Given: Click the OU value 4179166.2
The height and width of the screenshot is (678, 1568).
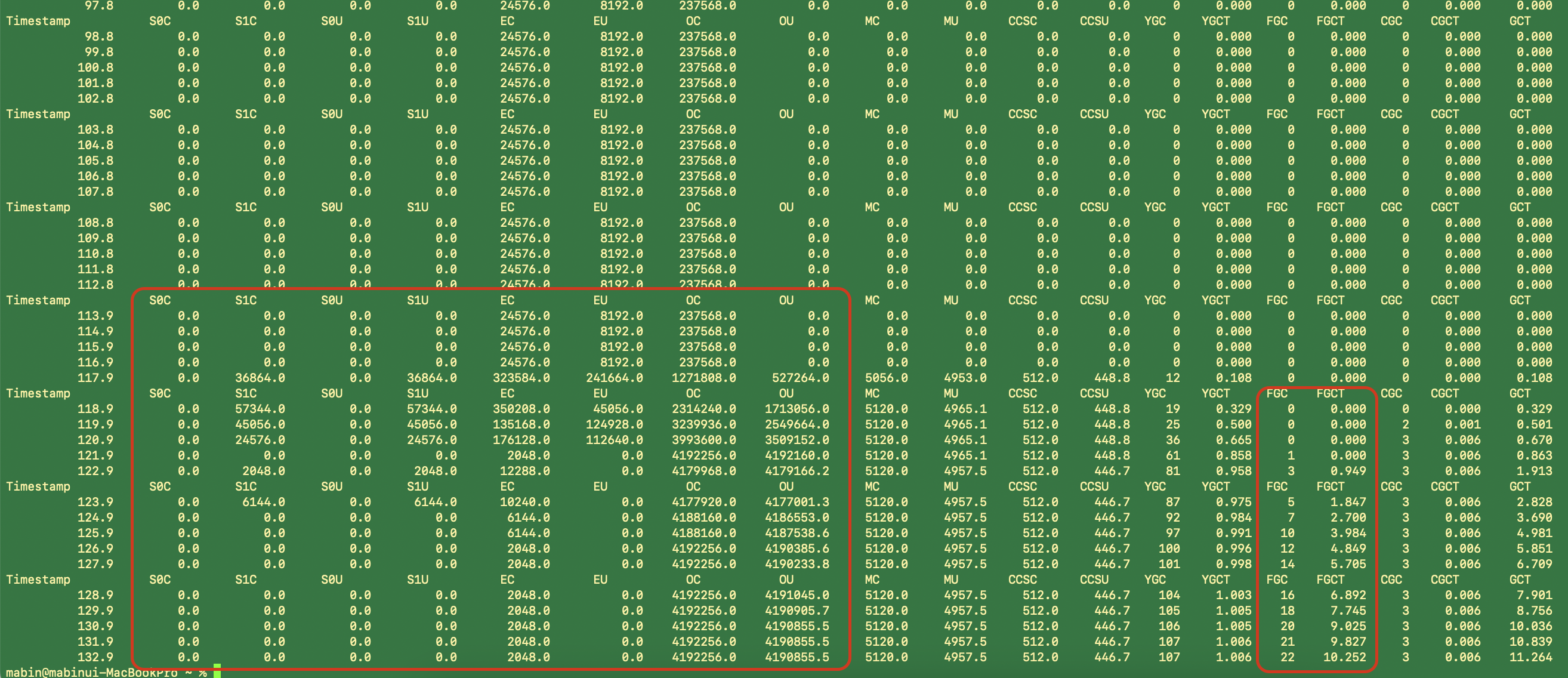Looking at the screenshot, I should 797,471.
